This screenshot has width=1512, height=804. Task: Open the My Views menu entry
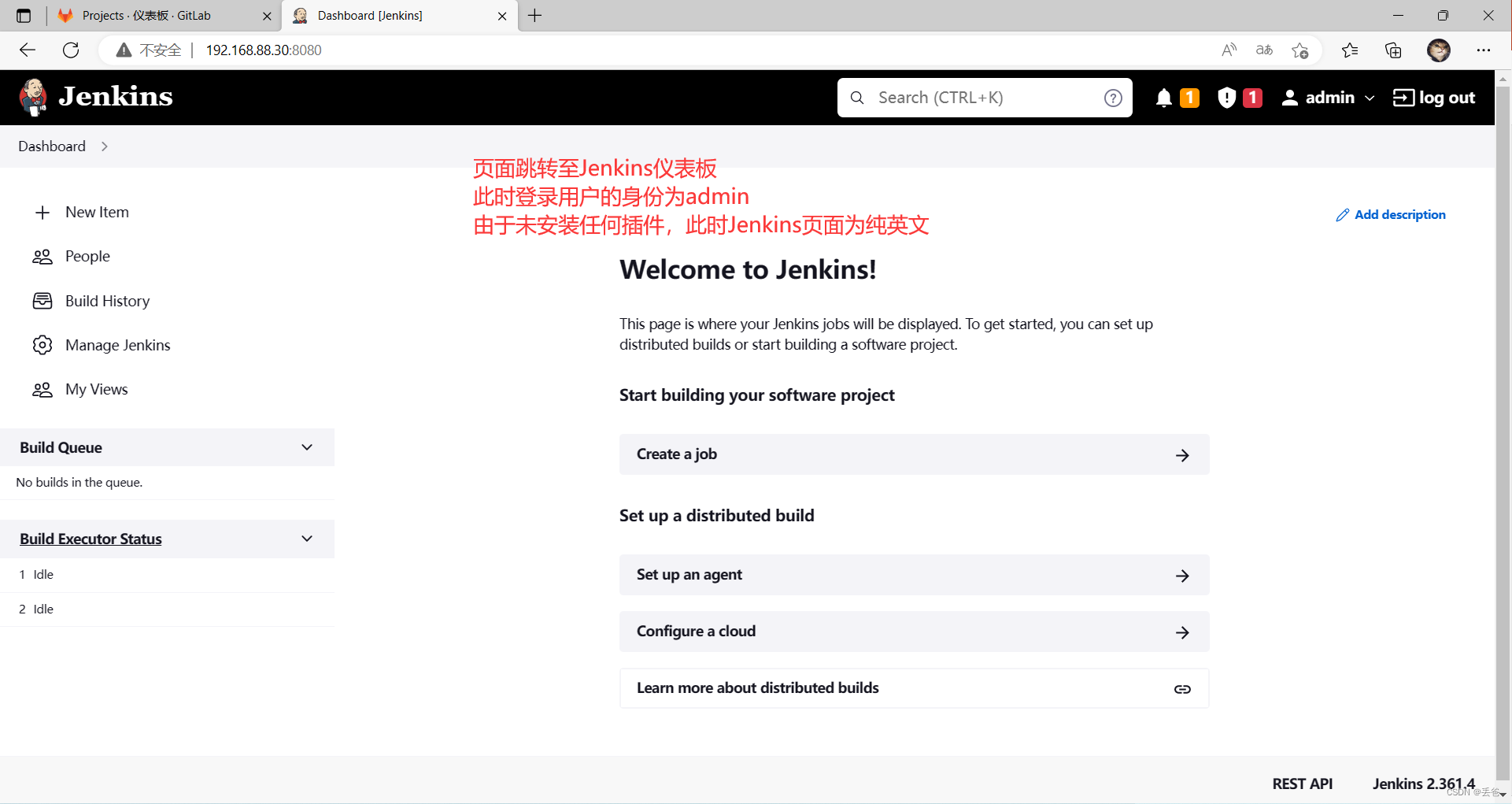96,389
